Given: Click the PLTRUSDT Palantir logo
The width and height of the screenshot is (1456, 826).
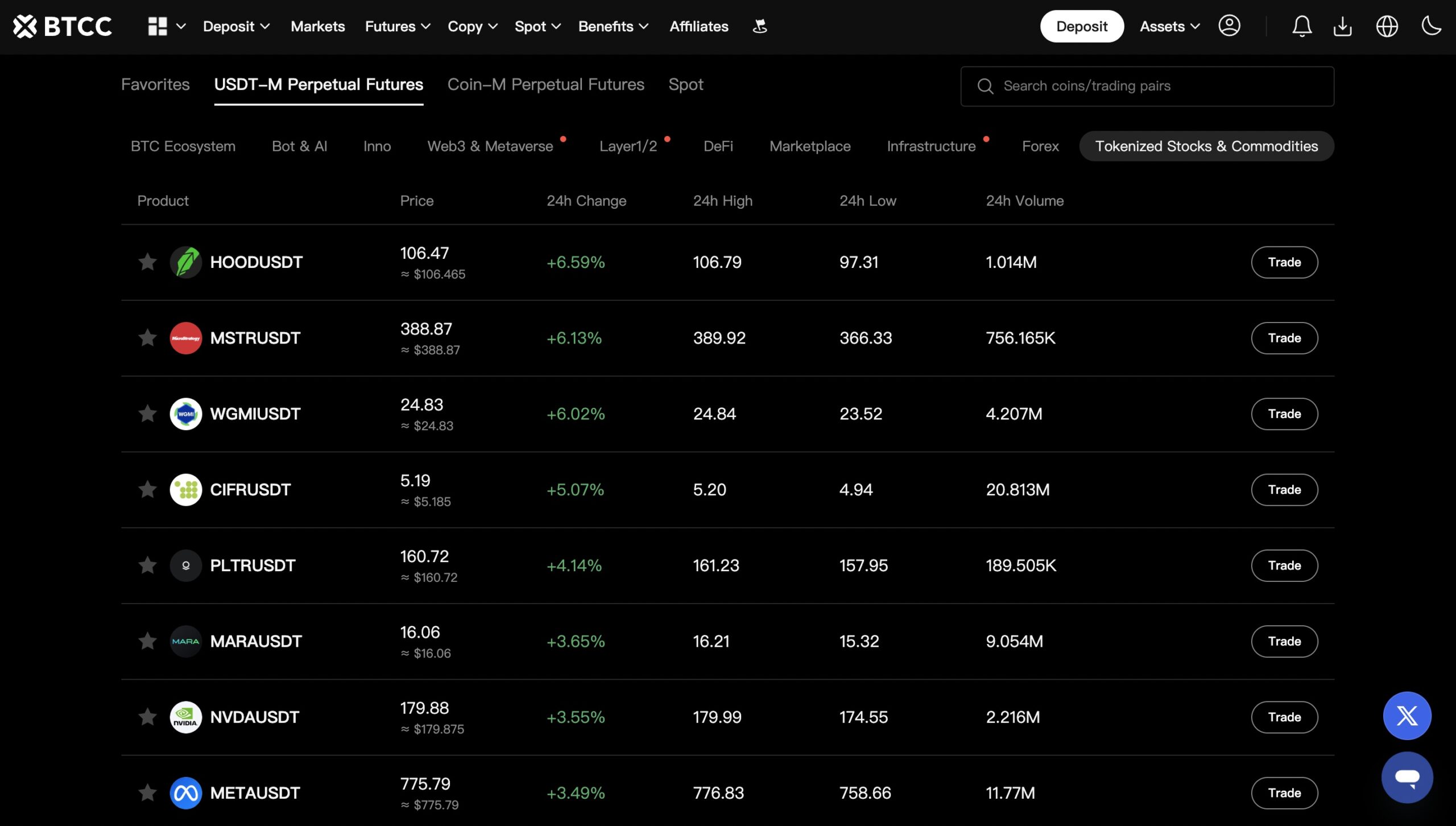Looking at the screenshot, I should (x=186, y=565).
